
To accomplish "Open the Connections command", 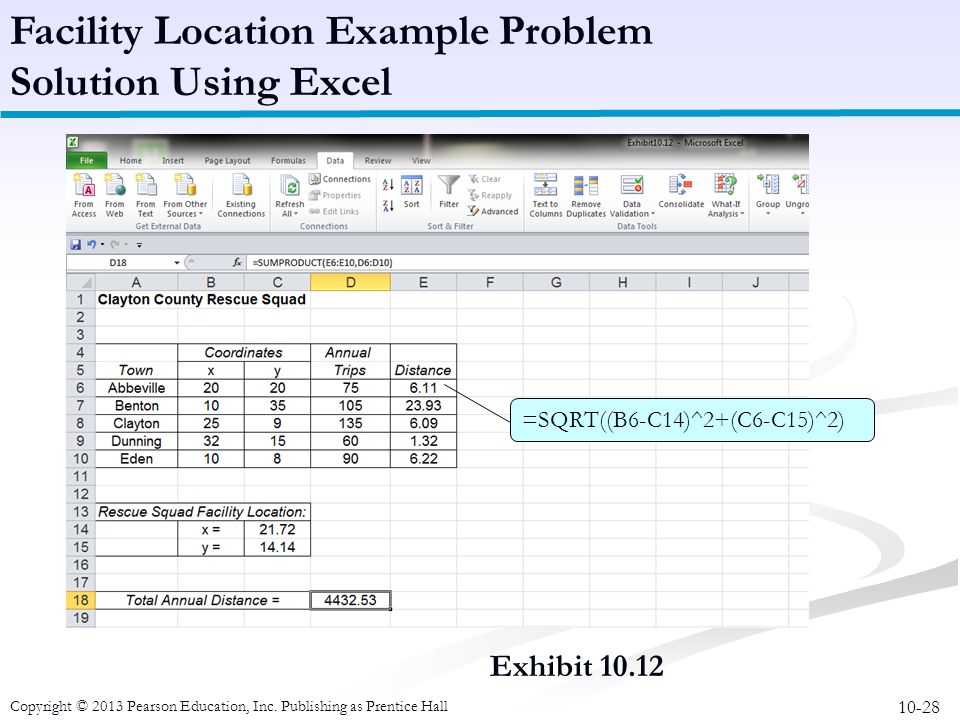I will [340, 179].
